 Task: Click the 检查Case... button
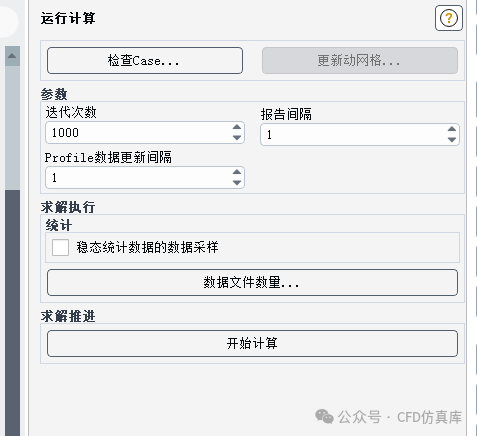point(145,60)
